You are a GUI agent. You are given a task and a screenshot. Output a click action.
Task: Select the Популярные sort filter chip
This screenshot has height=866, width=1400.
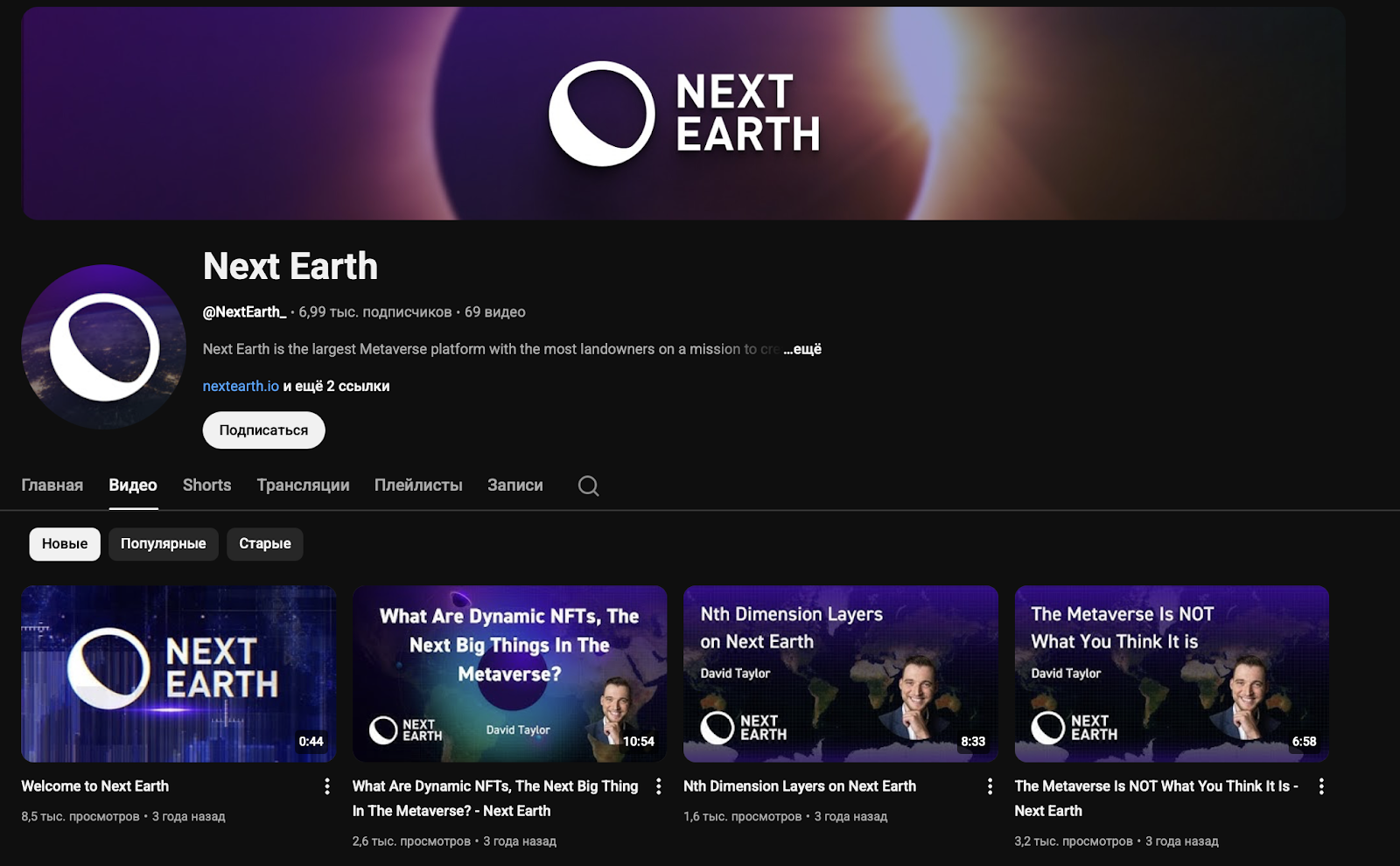pyautogui.click(x=163, y=544)
